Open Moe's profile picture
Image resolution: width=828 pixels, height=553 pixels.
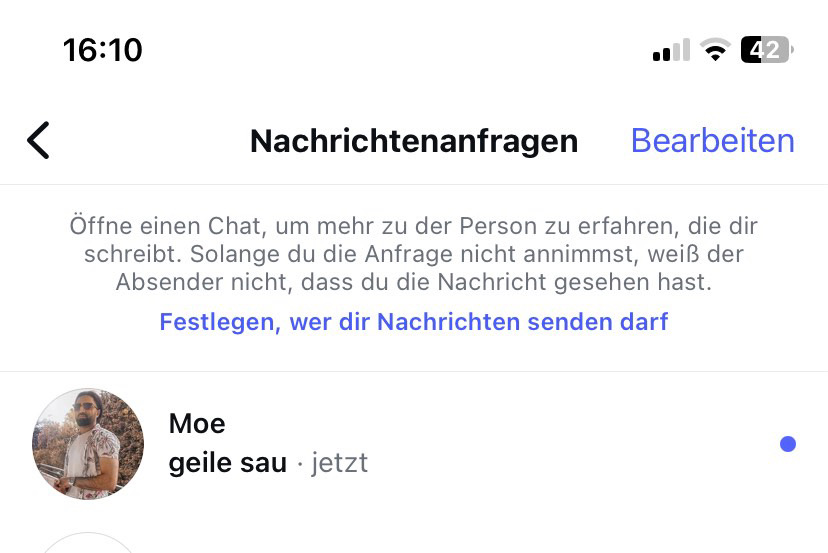pos(88,444)
